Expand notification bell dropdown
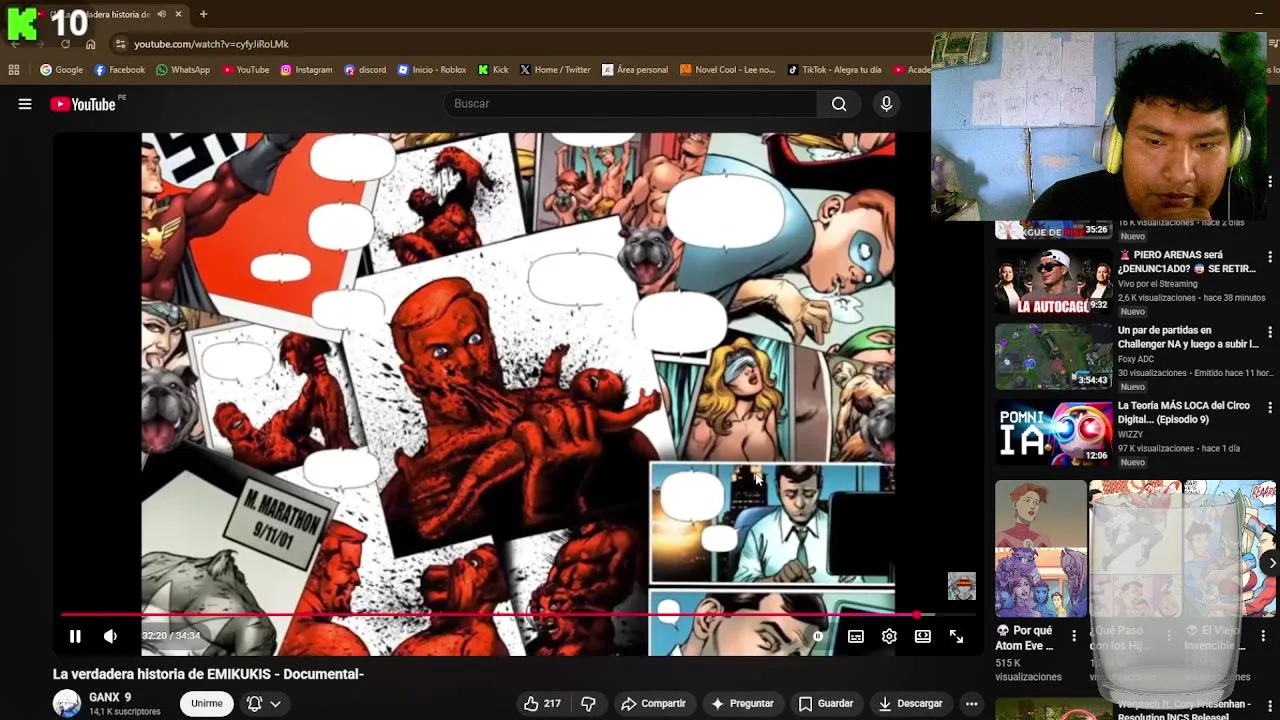Image resolution: width=1280 pixels, height=720 pixels. [264, 704]
